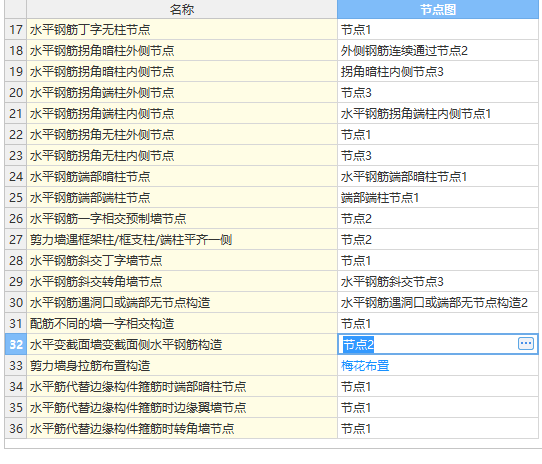542x464 pixels.
Task: Select the highlighted row number 32 header
Action: point(16,344)
